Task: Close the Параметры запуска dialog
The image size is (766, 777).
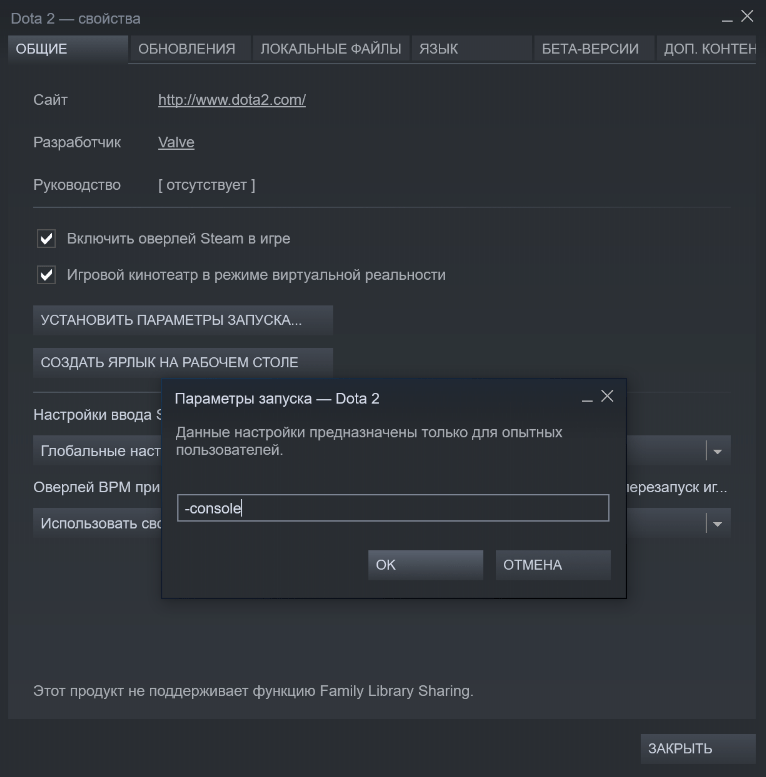Action: tap(607, 396)
